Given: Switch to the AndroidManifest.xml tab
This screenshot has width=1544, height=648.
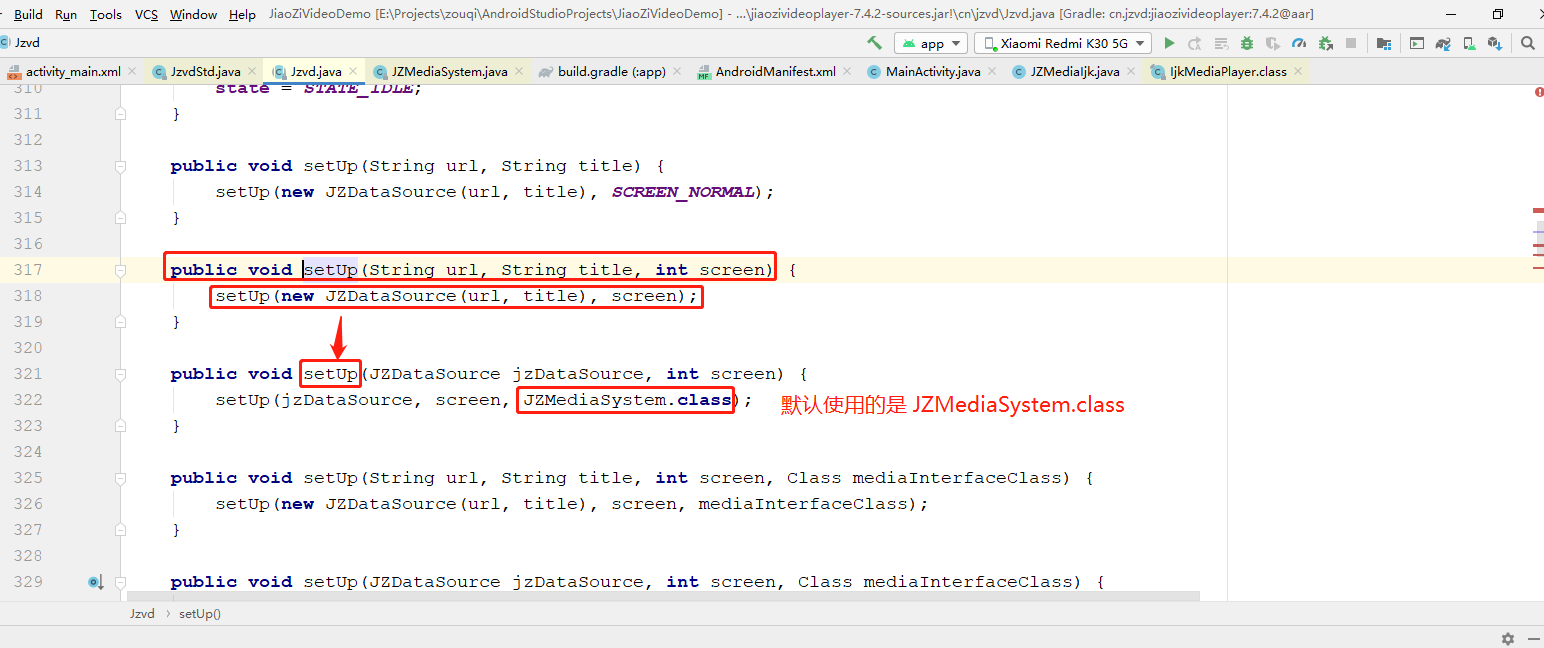Looking at the screenshot, I should click(x=776, y=72).
